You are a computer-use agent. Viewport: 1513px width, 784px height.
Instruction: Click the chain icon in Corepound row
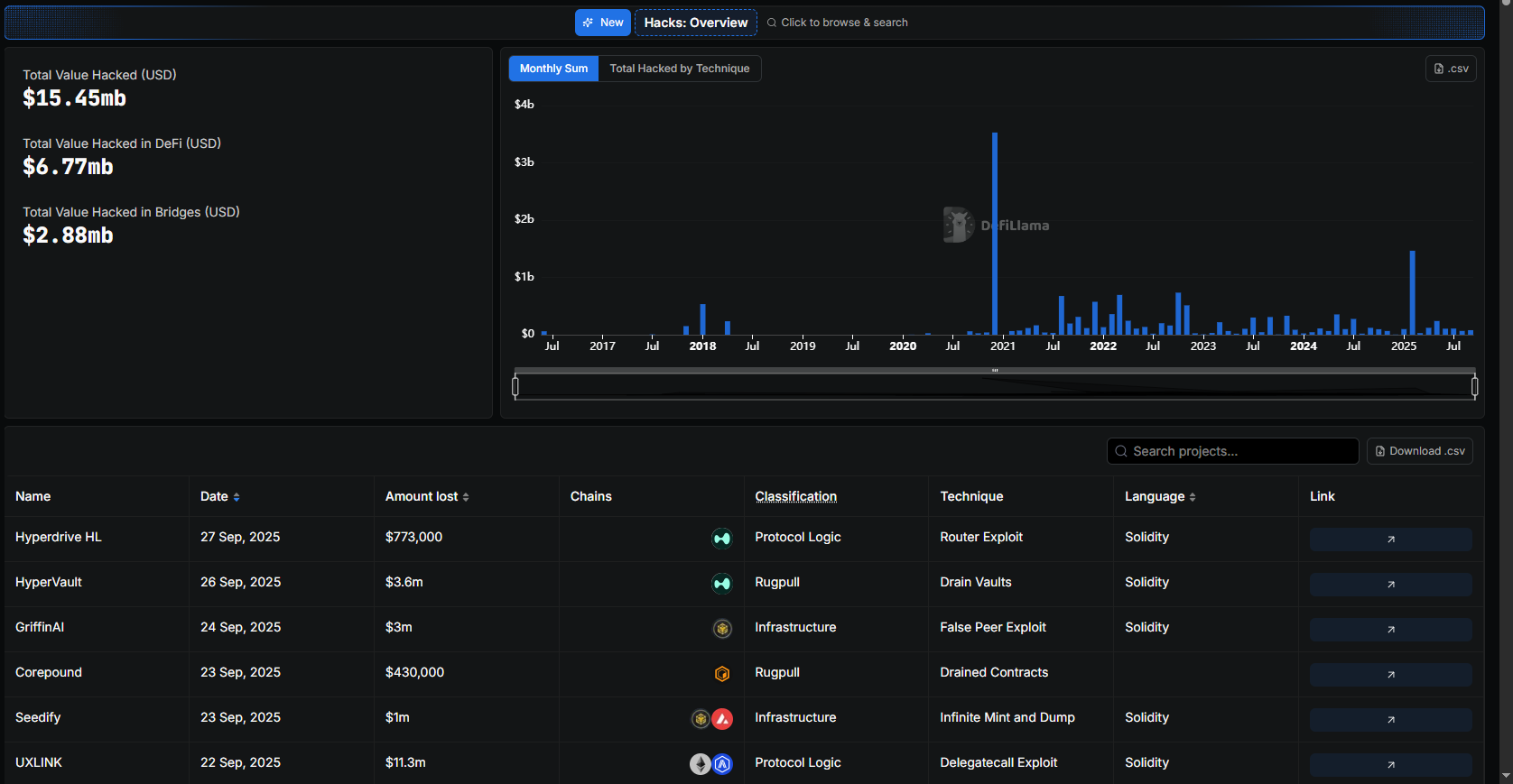click(x=722, y=674)
